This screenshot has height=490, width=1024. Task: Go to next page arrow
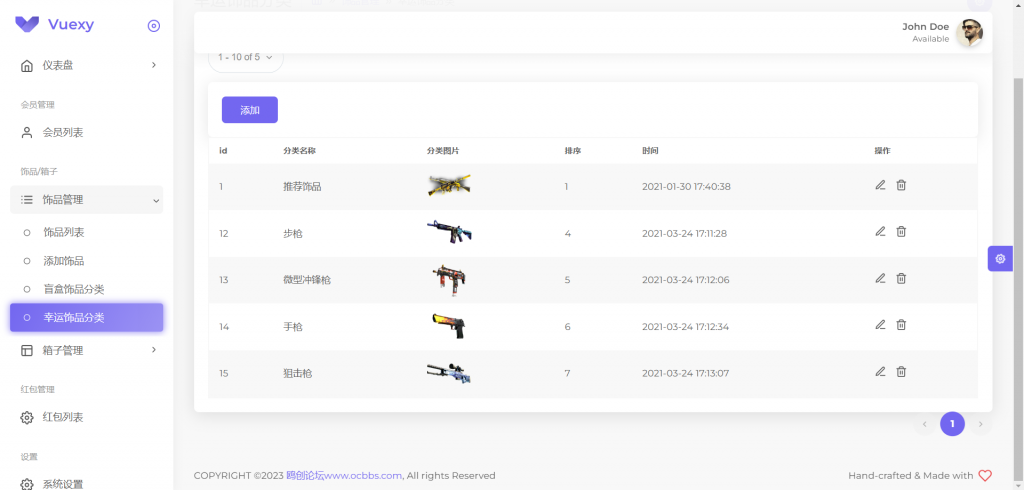point(980,424)
